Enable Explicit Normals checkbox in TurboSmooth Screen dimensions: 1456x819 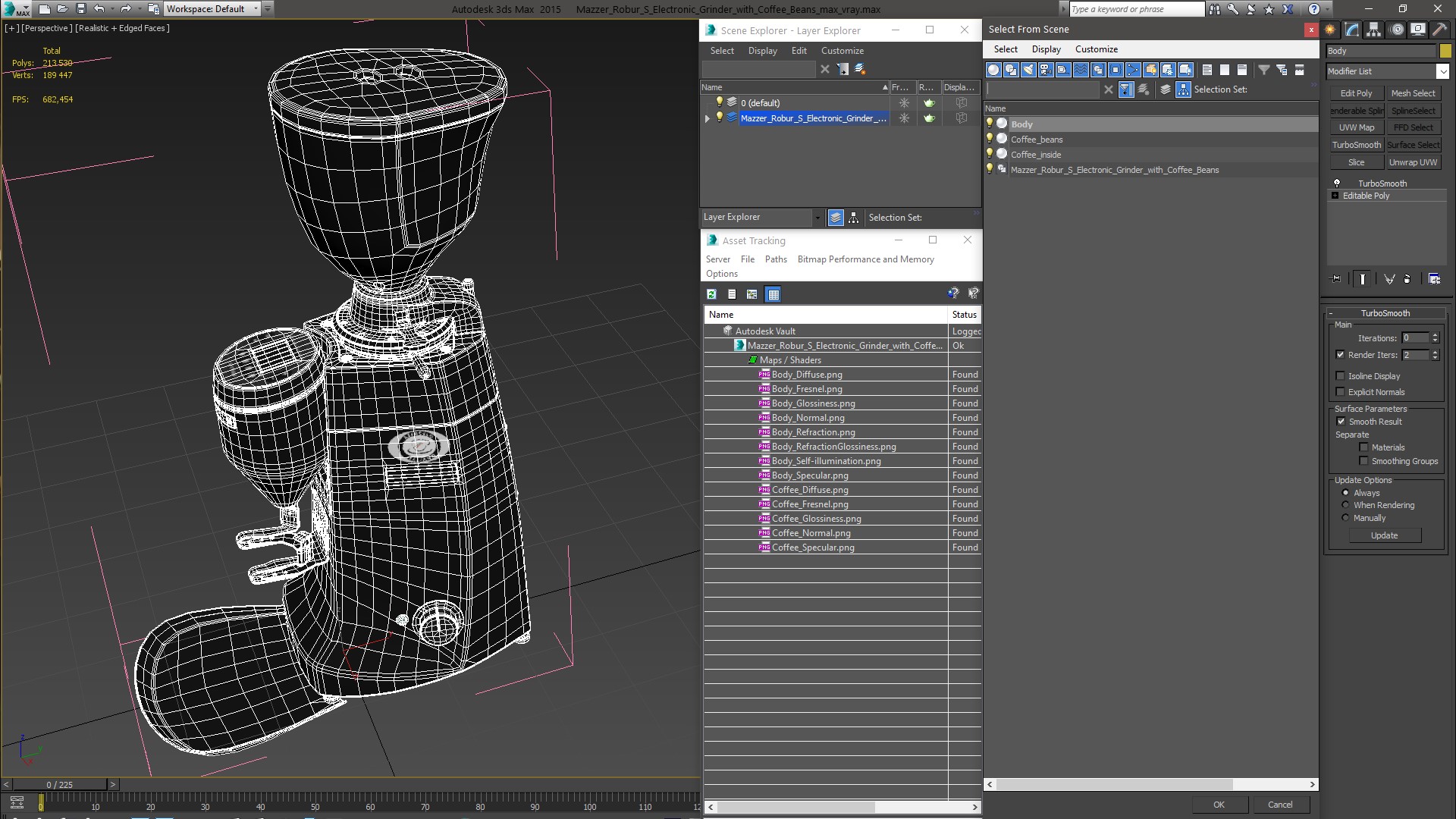[1341, 391]
